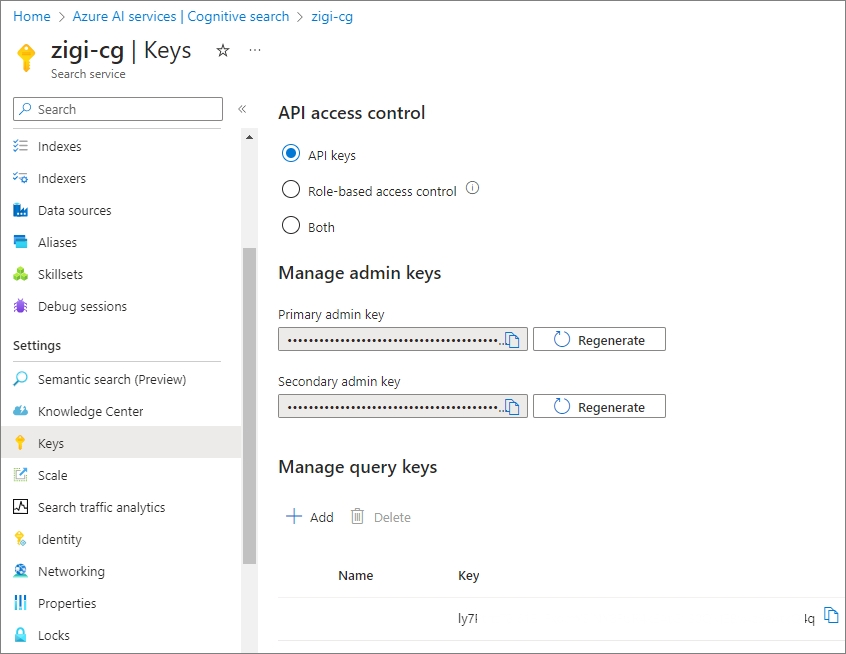Regenerate the secondary admin key

coord(599,406)
